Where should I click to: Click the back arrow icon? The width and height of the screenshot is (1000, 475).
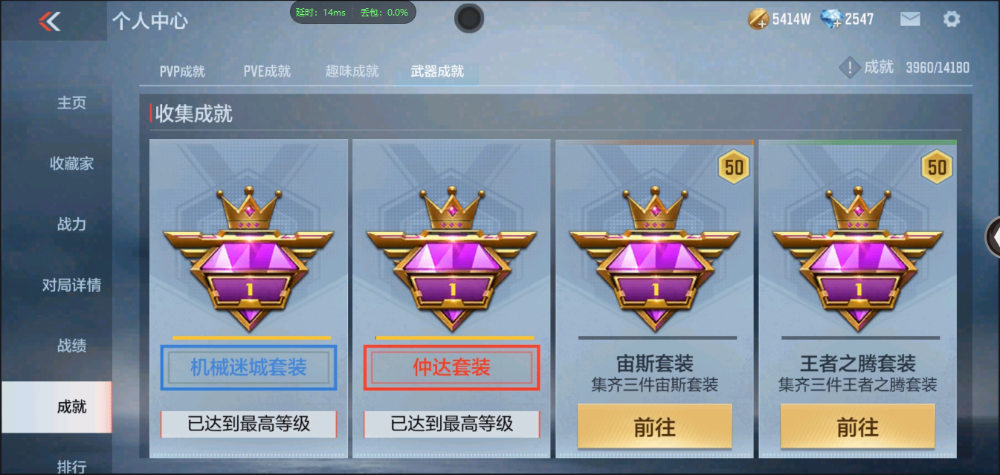point(50,21)
